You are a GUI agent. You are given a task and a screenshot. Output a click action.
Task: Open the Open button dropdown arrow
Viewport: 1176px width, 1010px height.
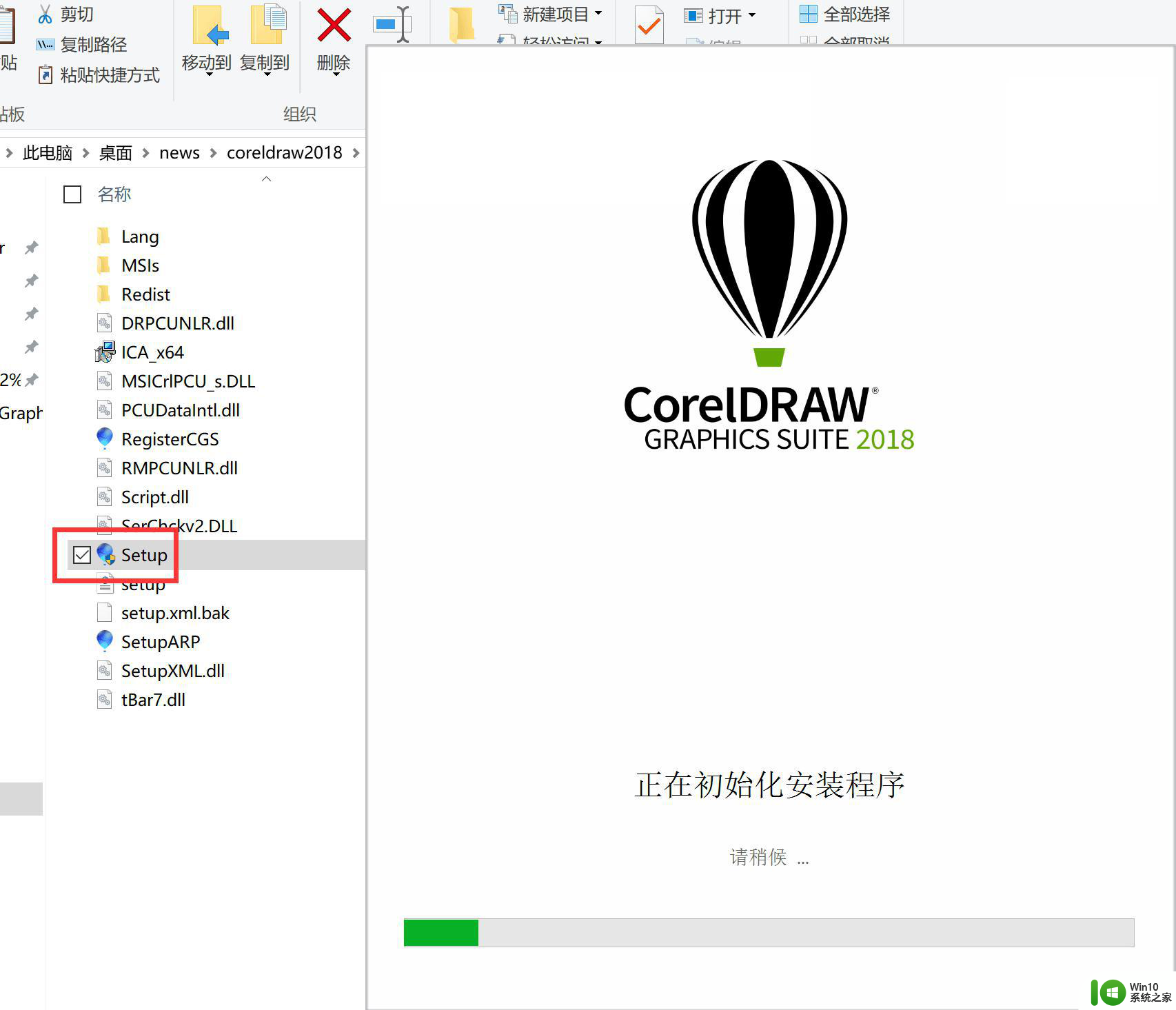[752, 15]
